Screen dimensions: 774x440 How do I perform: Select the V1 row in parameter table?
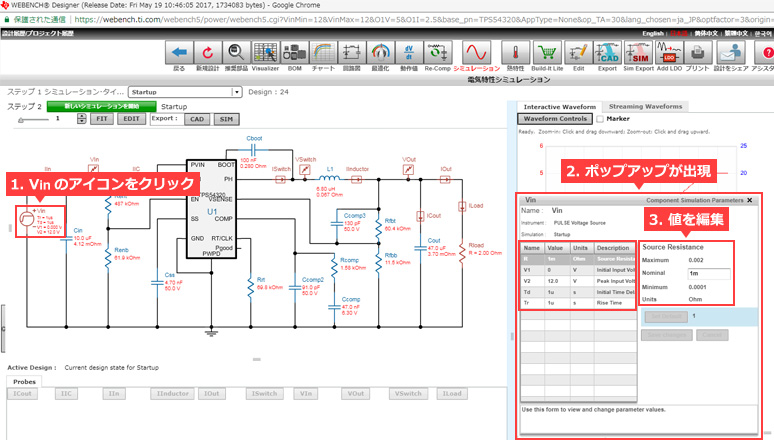[x=578, y=270]
